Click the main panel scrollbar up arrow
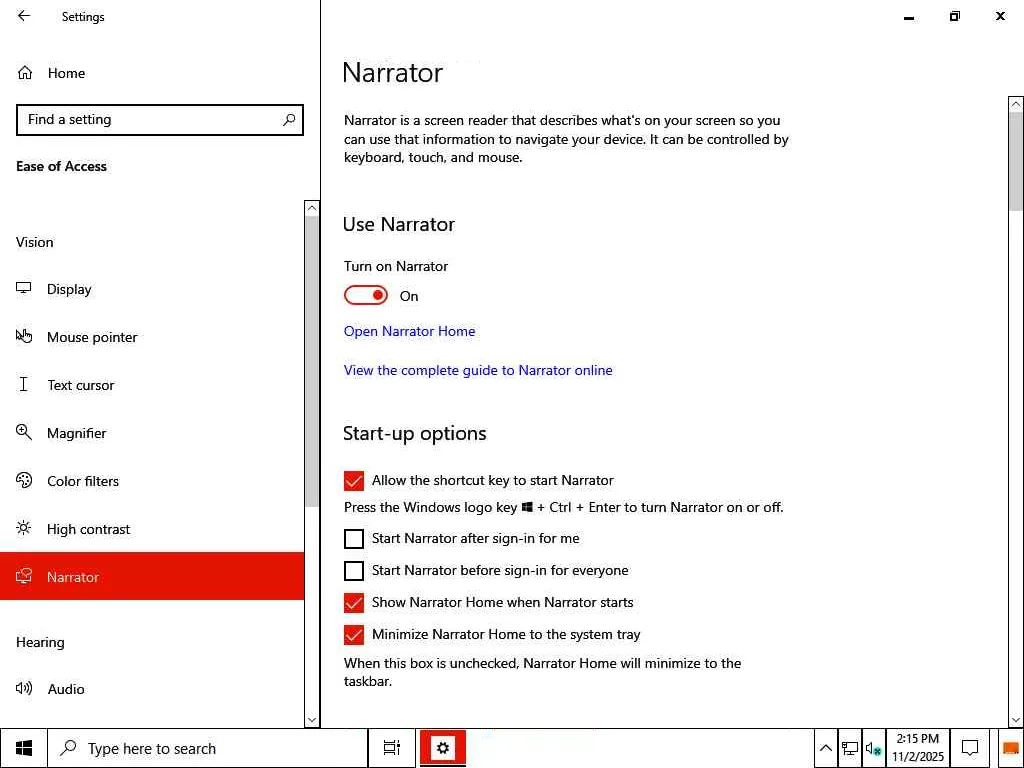1024x768 pixels. [x=1016, y=104]
